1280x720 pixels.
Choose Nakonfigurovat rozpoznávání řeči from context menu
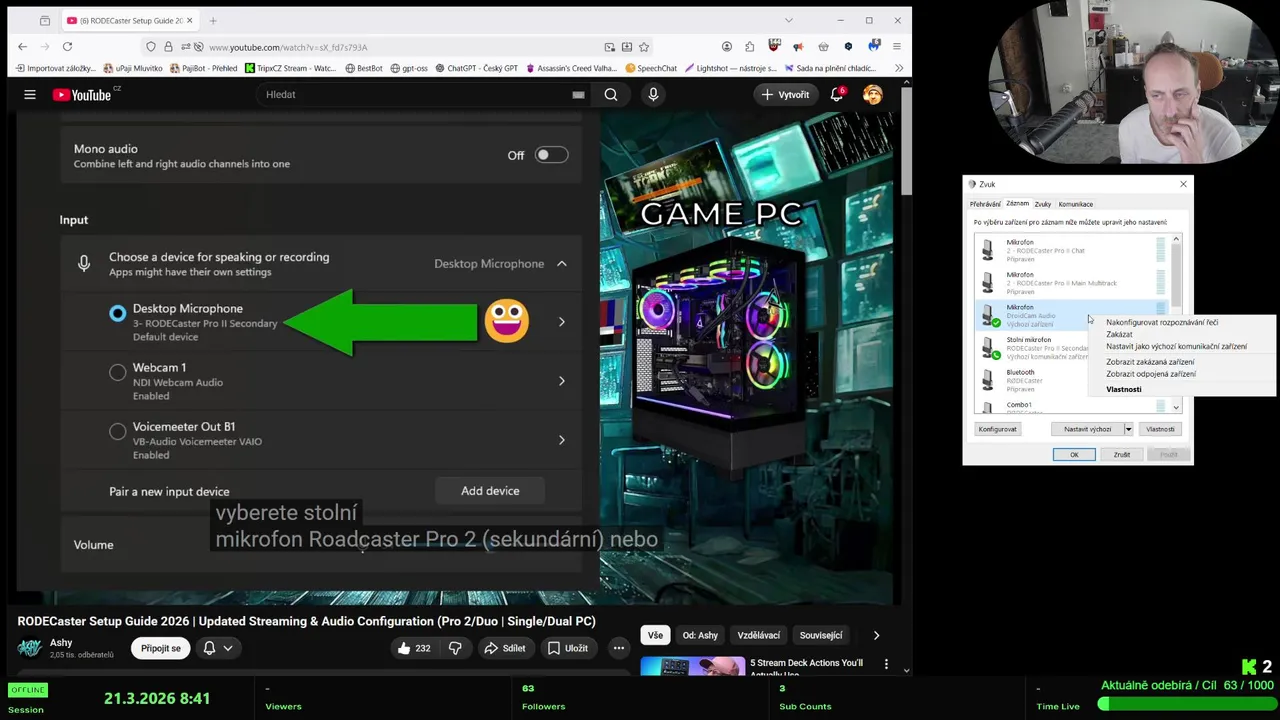coord(1162,322)
